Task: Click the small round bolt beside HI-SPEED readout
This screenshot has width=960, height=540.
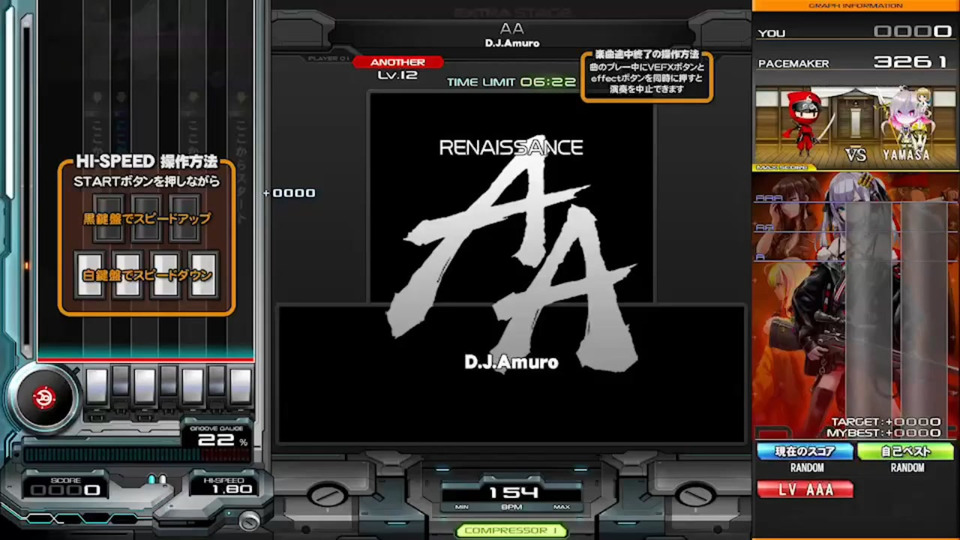Action: tap(249, 522)
